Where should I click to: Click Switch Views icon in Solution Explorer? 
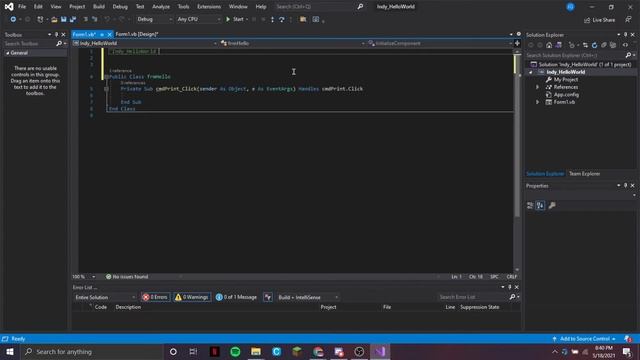(x=559, y=45)
